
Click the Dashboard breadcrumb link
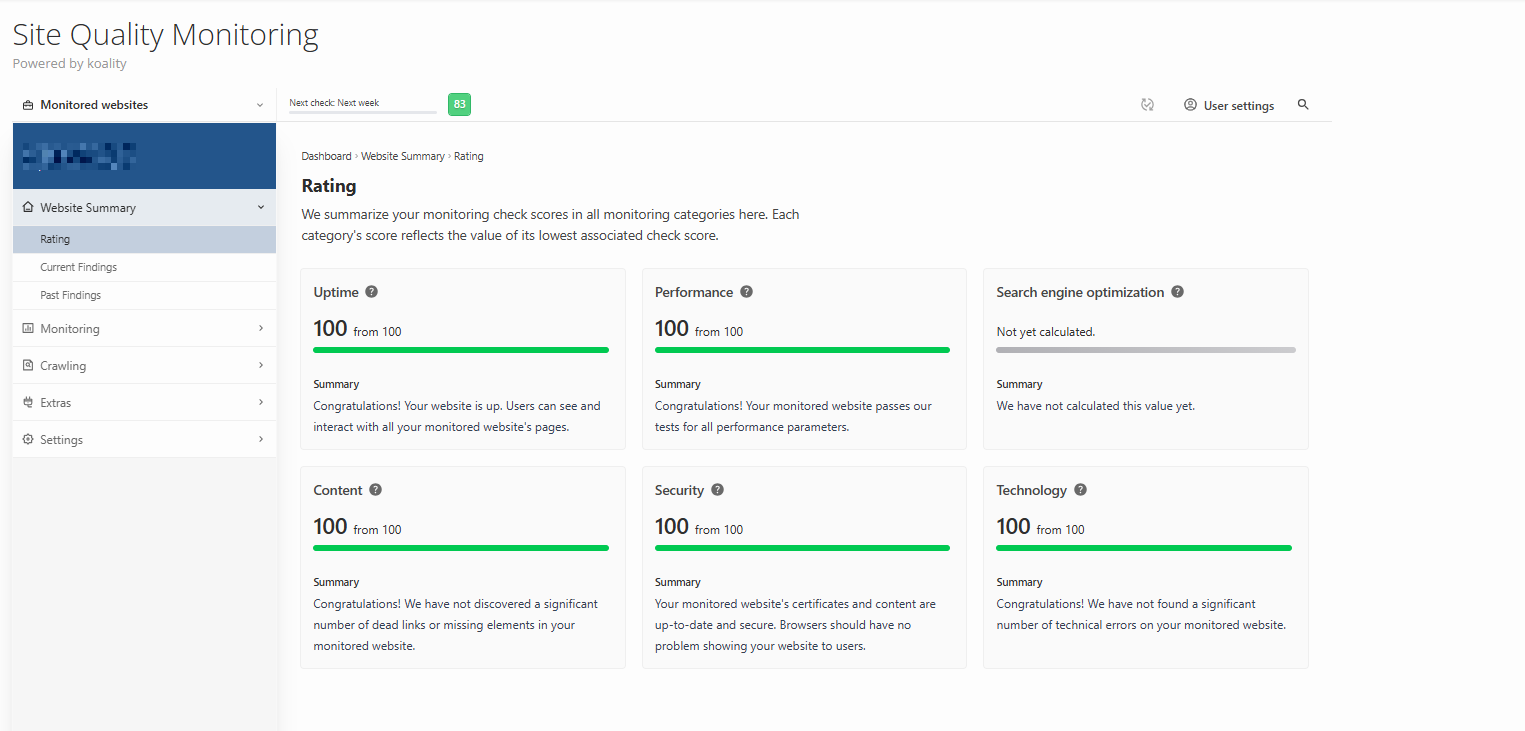(x=326, y=156)
